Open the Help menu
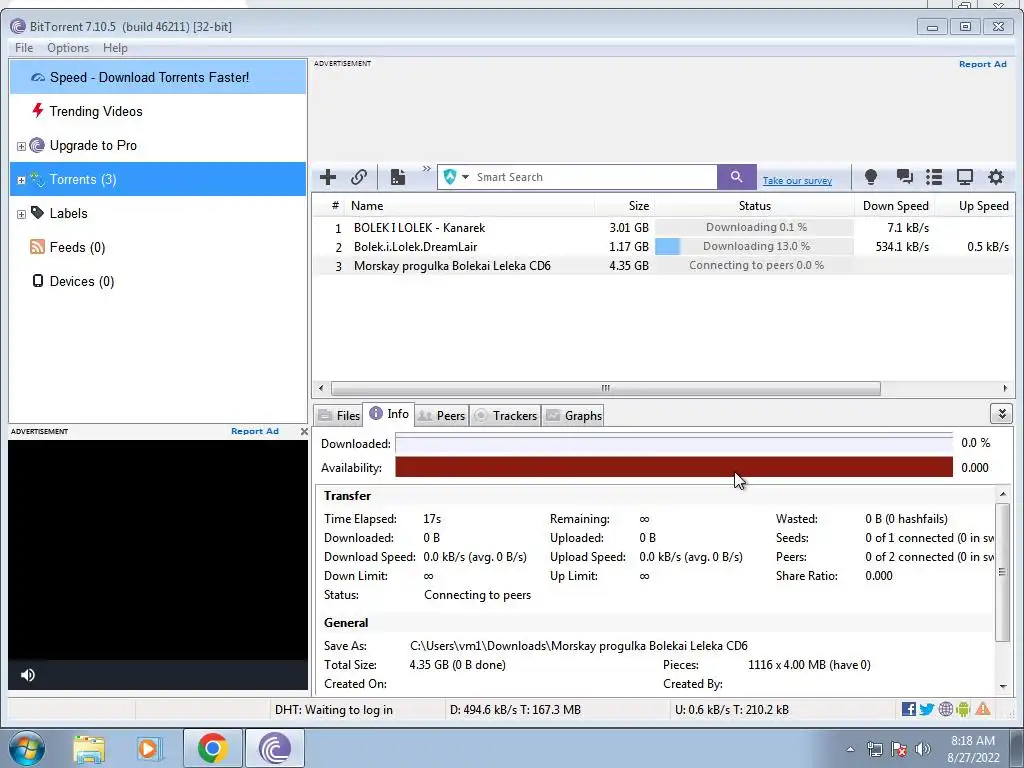Screen dimensions: 1024x768 click(115, 48)
